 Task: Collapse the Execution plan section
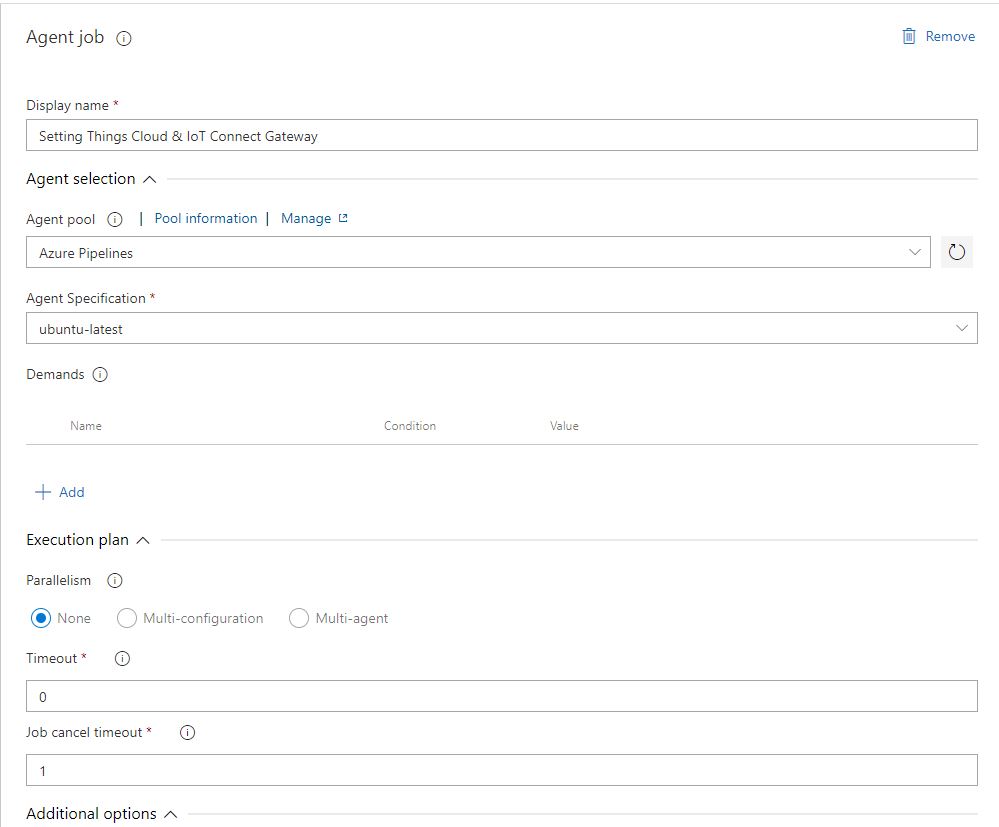tap(143, 541)
